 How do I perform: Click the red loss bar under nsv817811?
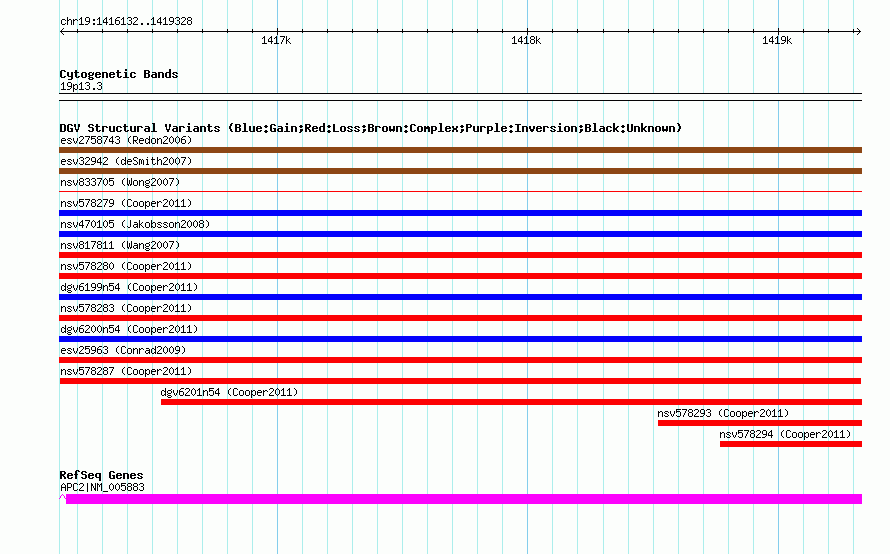tap(460, 255)
